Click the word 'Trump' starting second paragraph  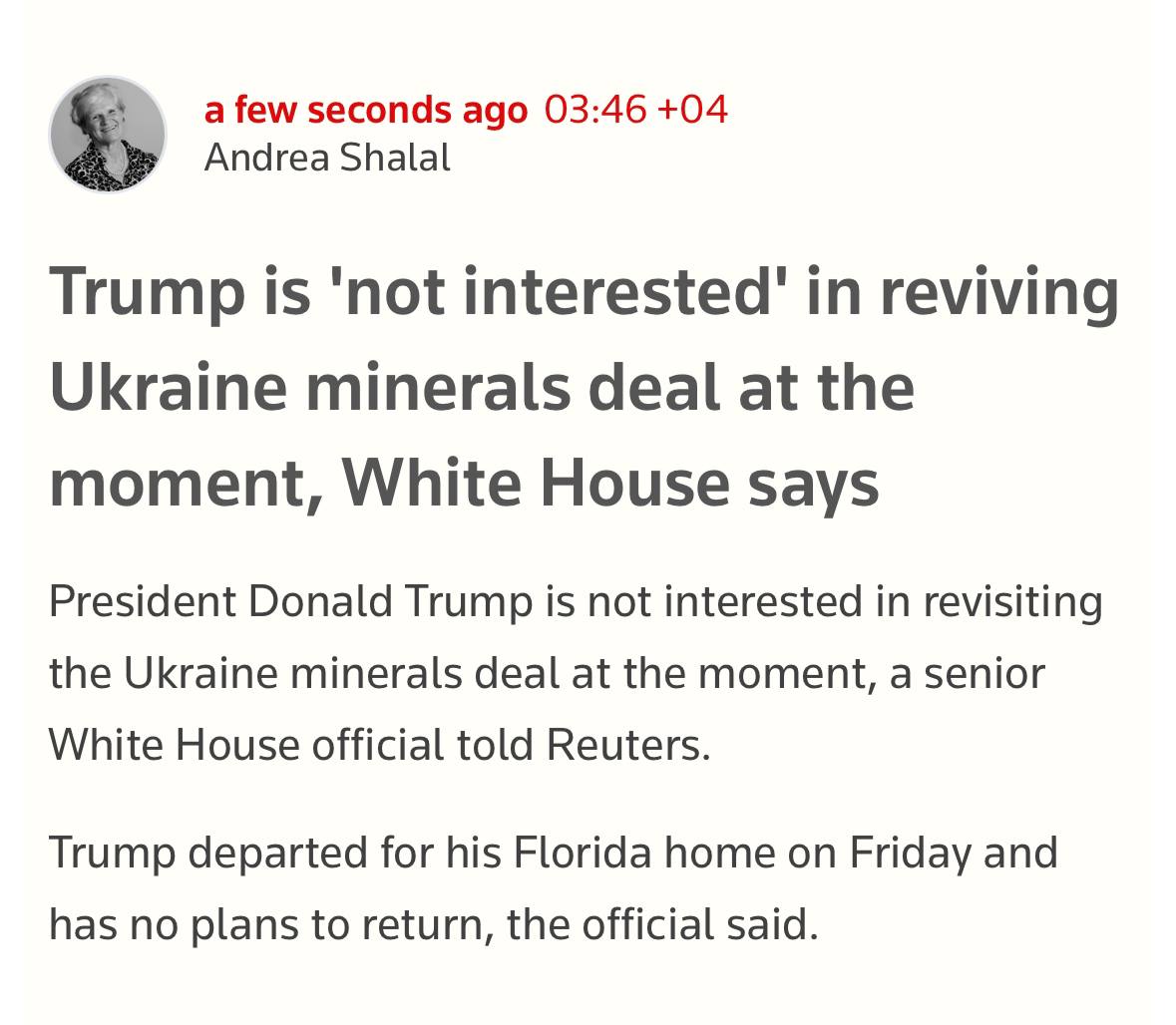[111, 853]
